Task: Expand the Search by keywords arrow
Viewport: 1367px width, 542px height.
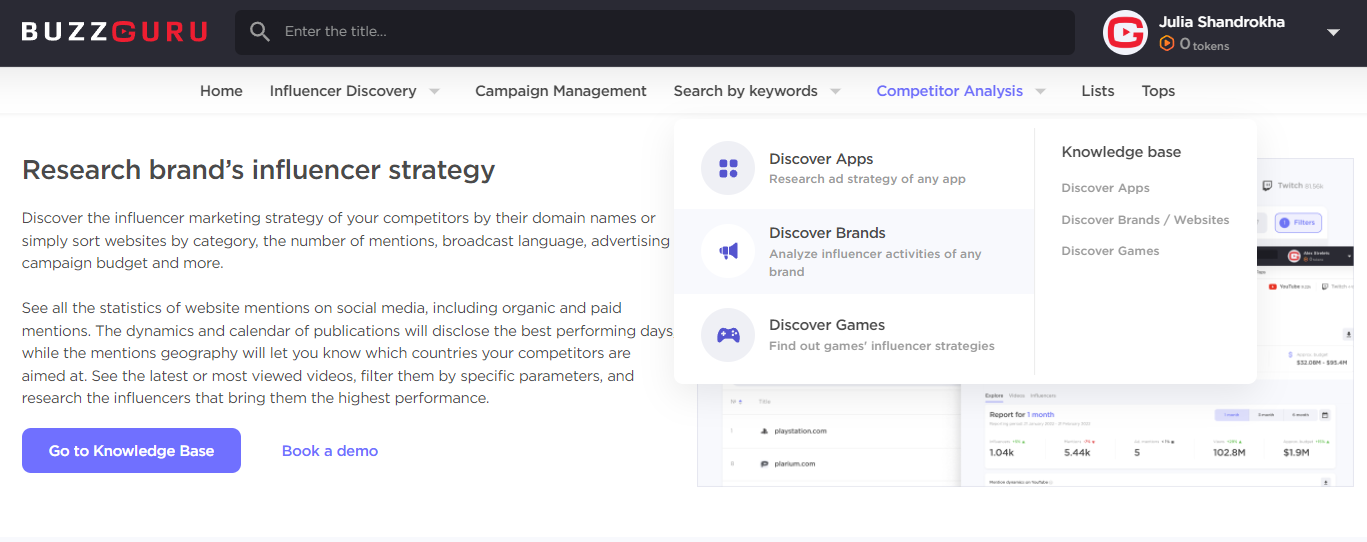Action: coord(836,91)
